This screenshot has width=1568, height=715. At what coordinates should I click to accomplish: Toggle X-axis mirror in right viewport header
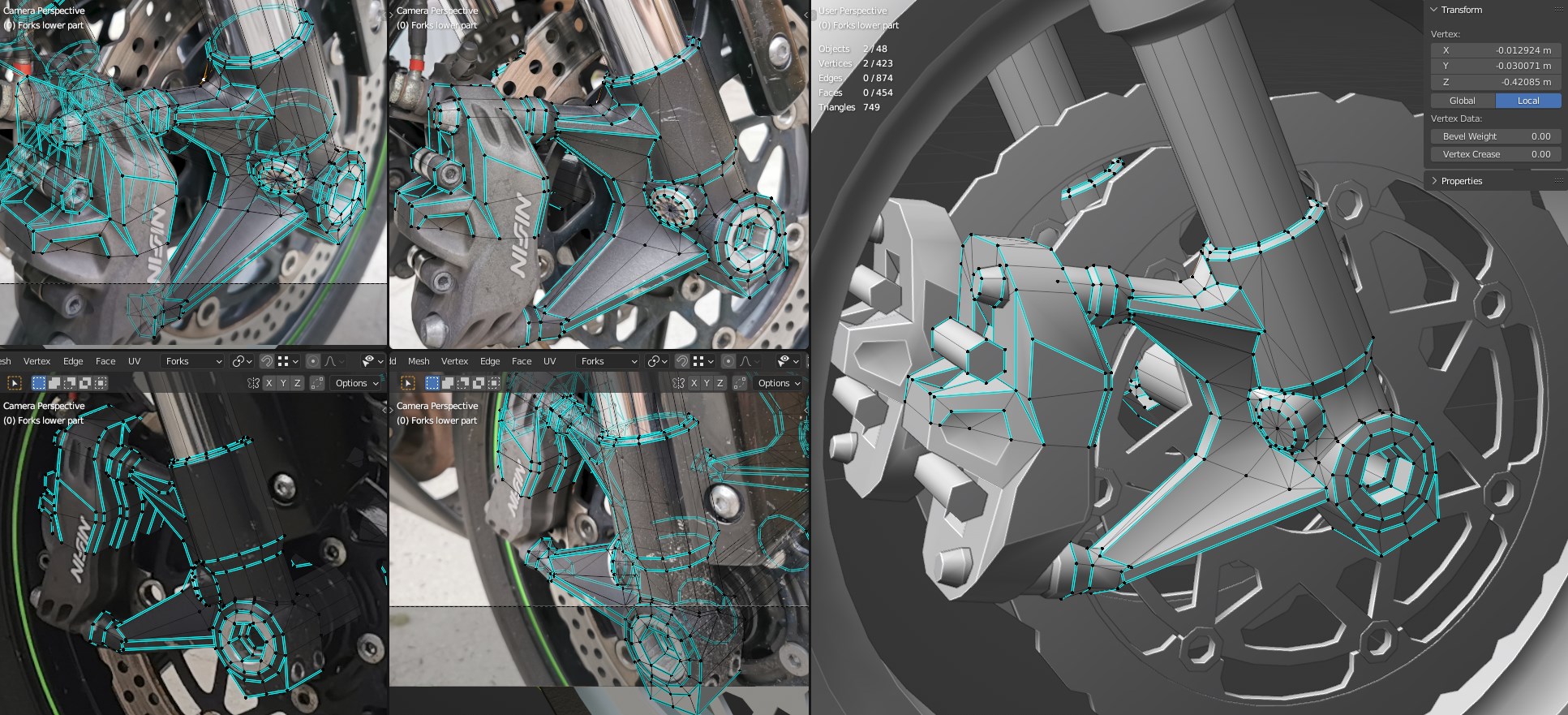(x=694, y=383)
